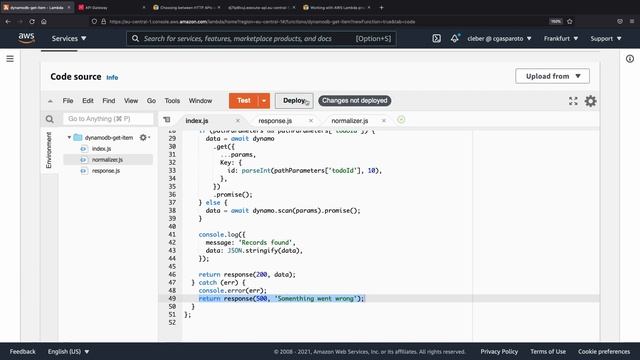Viewport: 640px width, 360px height.
Task: Open the Window menu
Action: 200,101
